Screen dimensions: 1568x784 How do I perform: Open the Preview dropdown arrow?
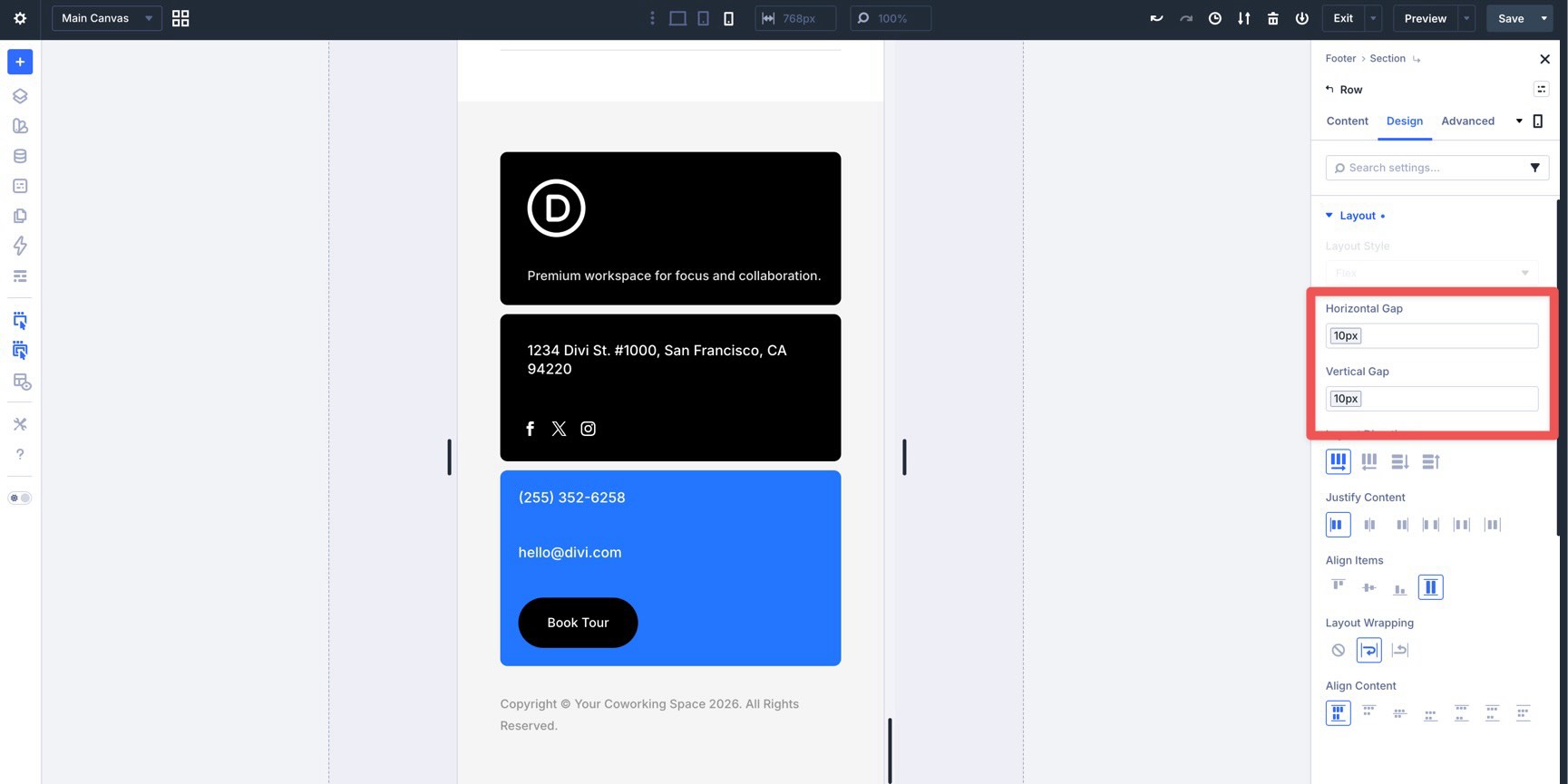1466,18
